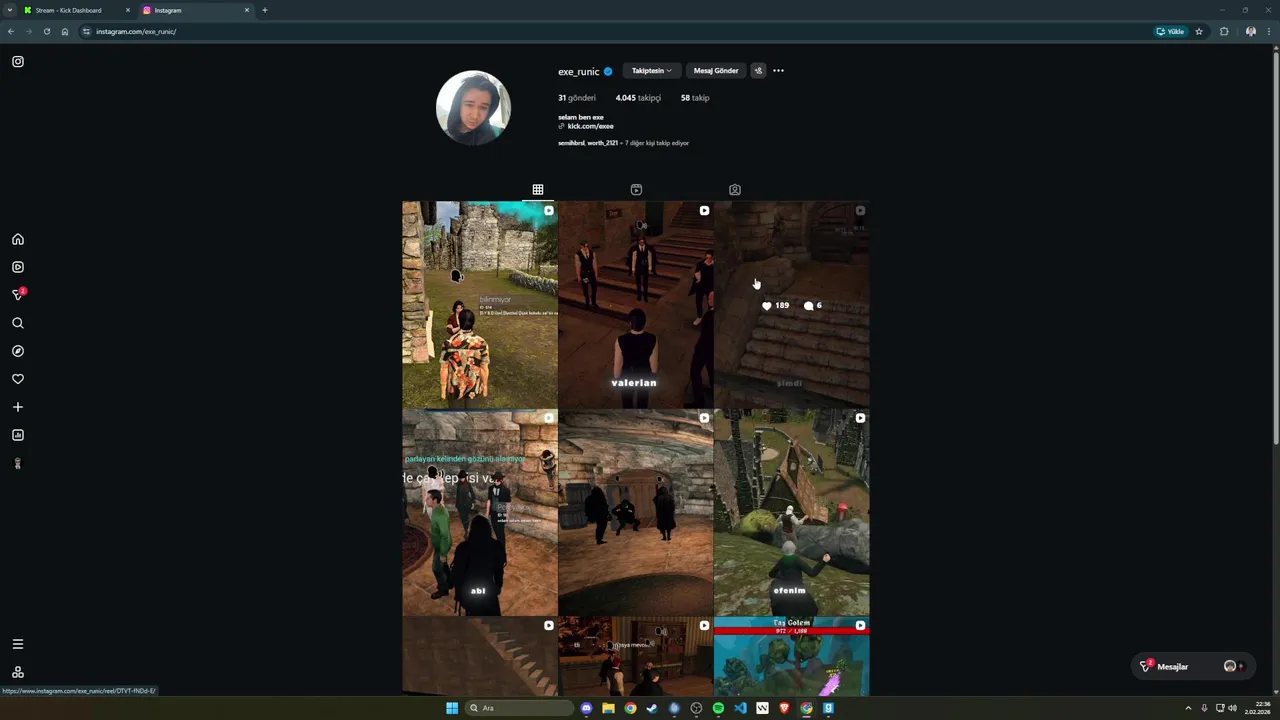Click the Windows Start button

point(452,708)
